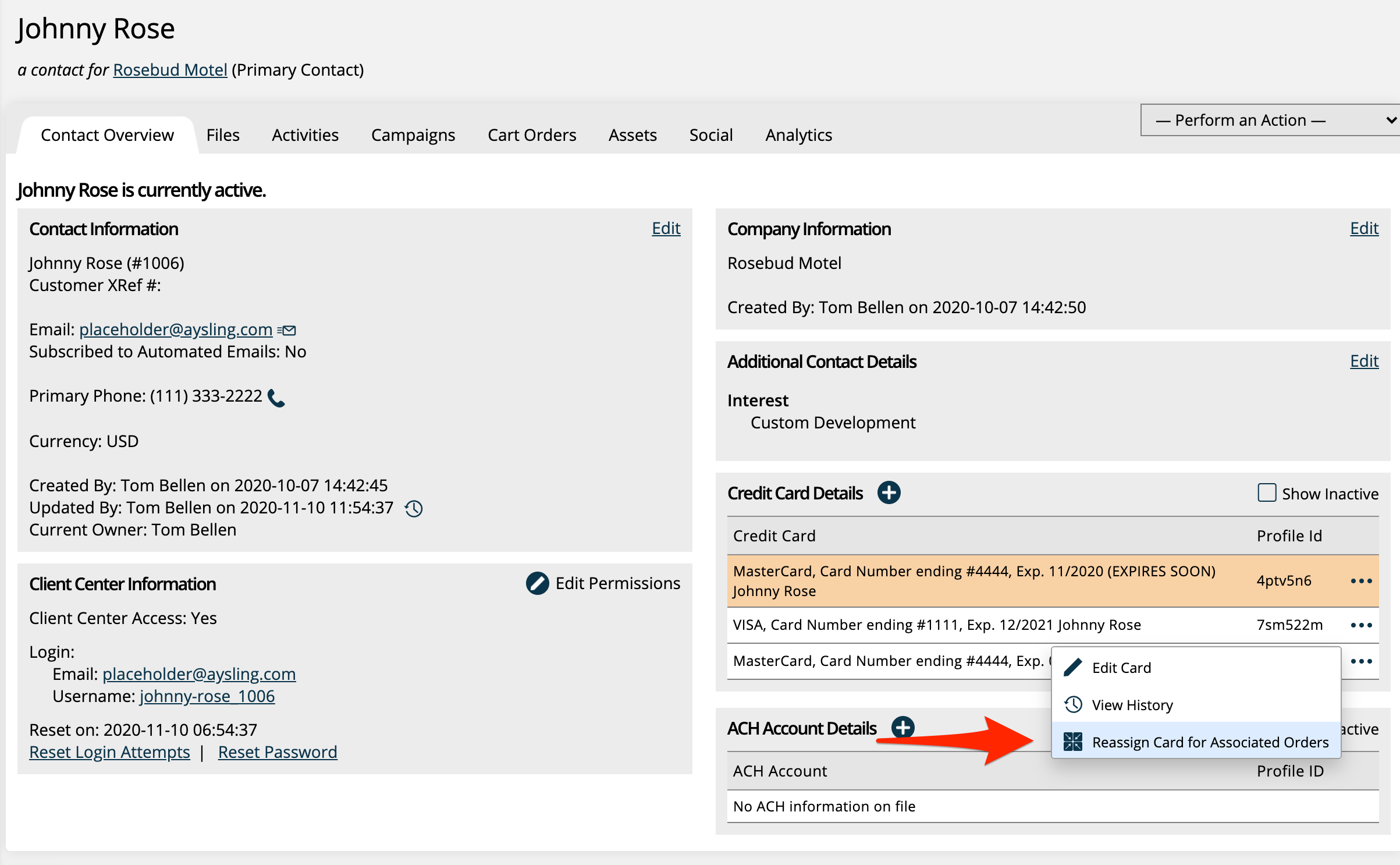Click the johnny-rose_1006 username link
Screen dimensions: 1400x865
pos(207,696)
